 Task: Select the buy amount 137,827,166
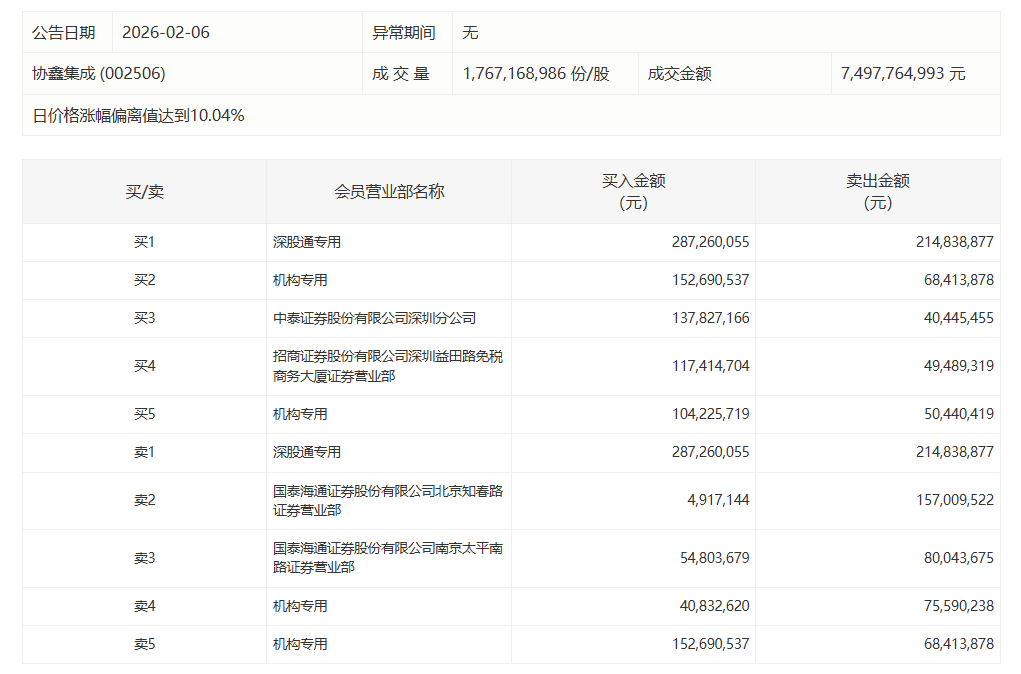tap(710, 318)
